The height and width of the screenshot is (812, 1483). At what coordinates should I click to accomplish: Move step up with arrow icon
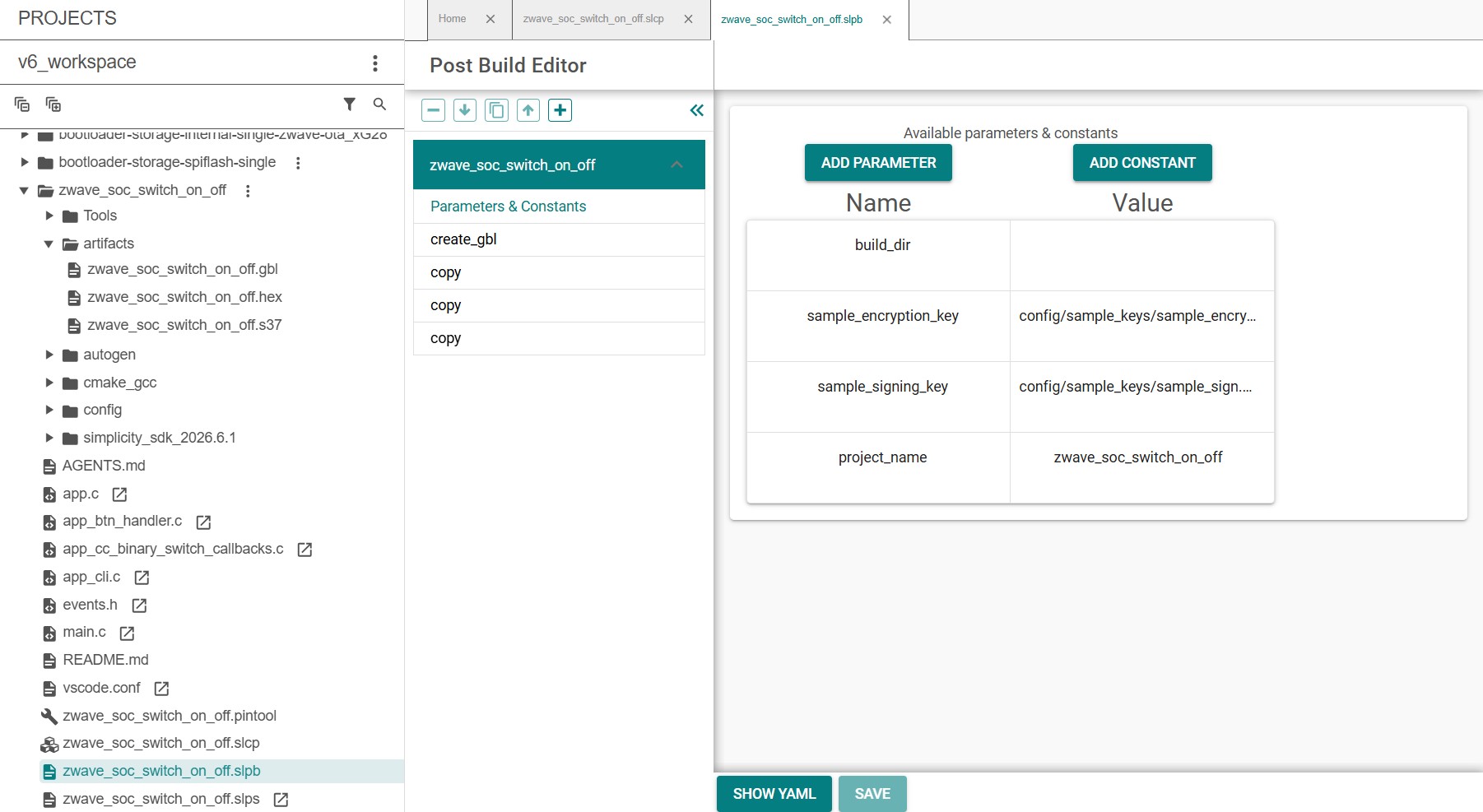(x=528, y=110)
